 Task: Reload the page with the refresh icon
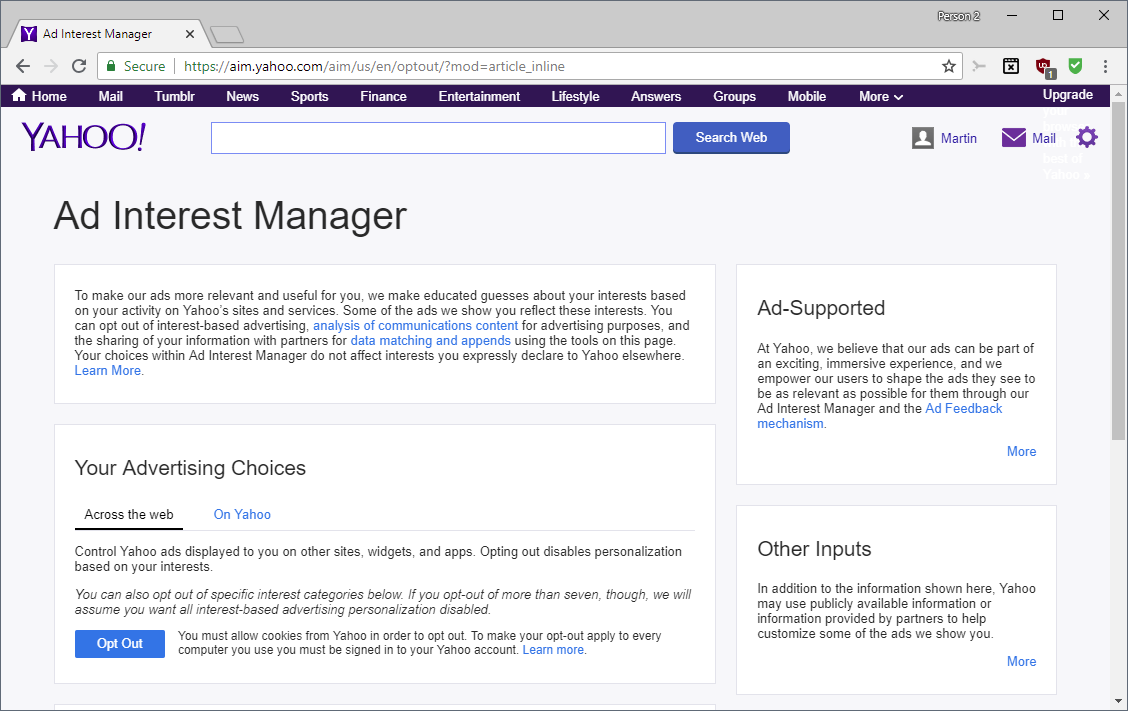pyautogui.click(x=79, y=66)
